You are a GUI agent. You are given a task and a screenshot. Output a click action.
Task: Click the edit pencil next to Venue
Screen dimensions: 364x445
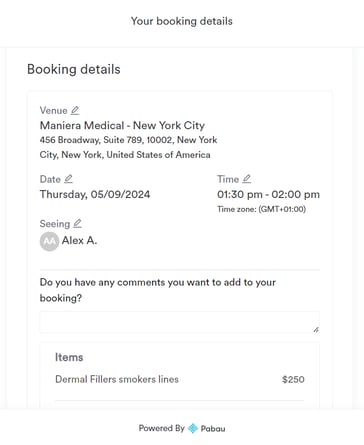(x=75, y=110)
